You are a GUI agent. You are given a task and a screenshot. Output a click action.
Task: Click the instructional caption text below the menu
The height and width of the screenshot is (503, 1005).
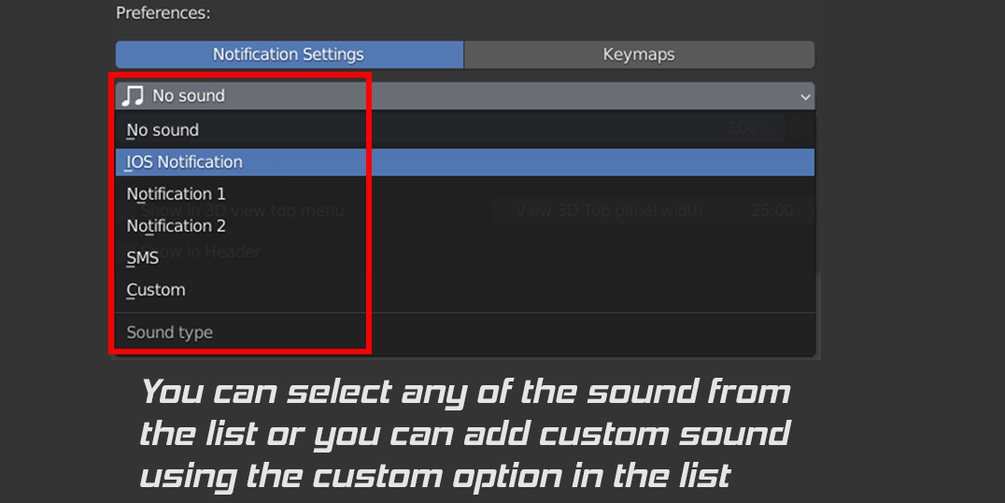tap(465, 433)
